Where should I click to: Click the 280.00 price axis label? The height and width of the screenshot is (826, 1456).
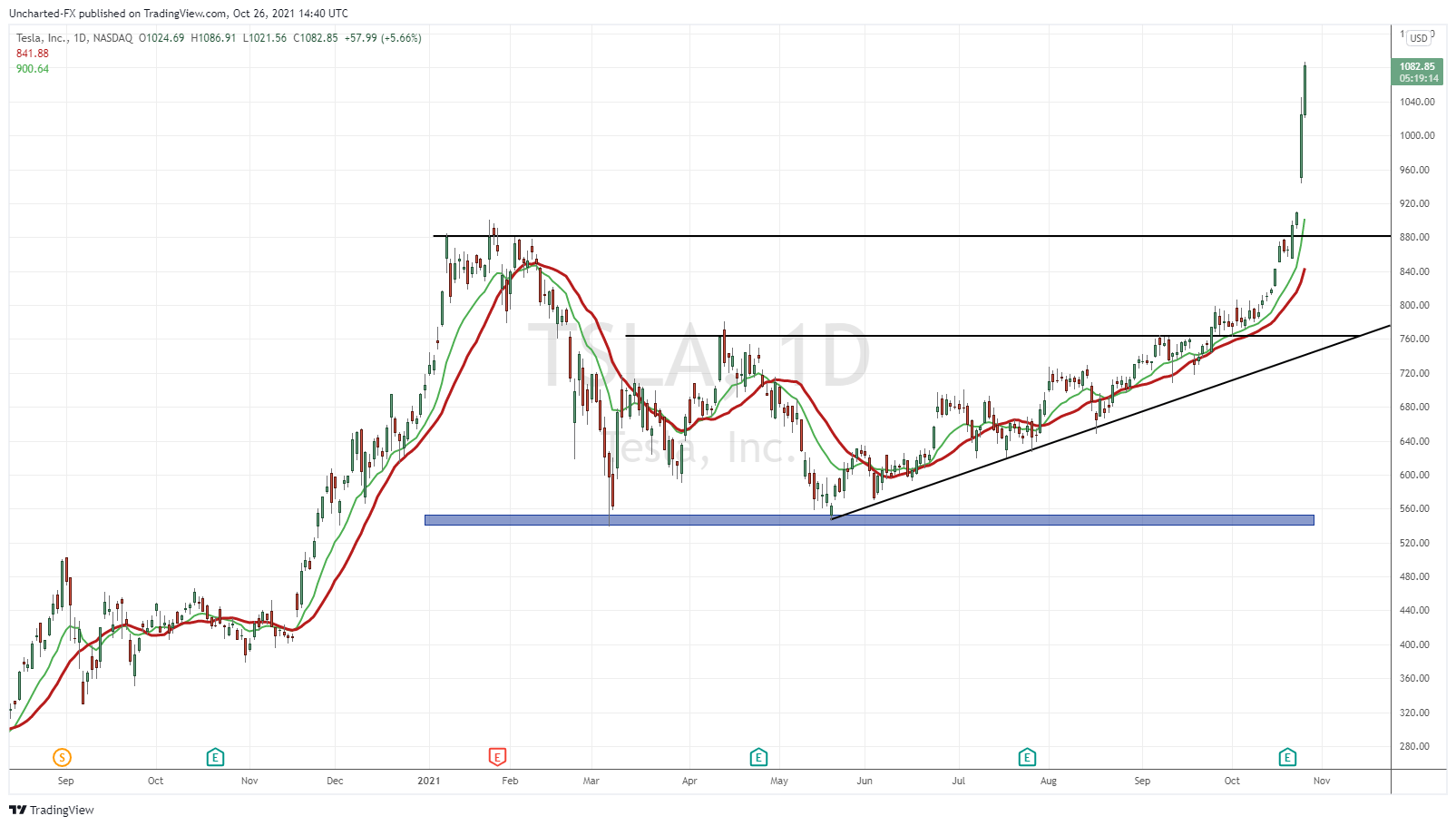[1414, 746]
